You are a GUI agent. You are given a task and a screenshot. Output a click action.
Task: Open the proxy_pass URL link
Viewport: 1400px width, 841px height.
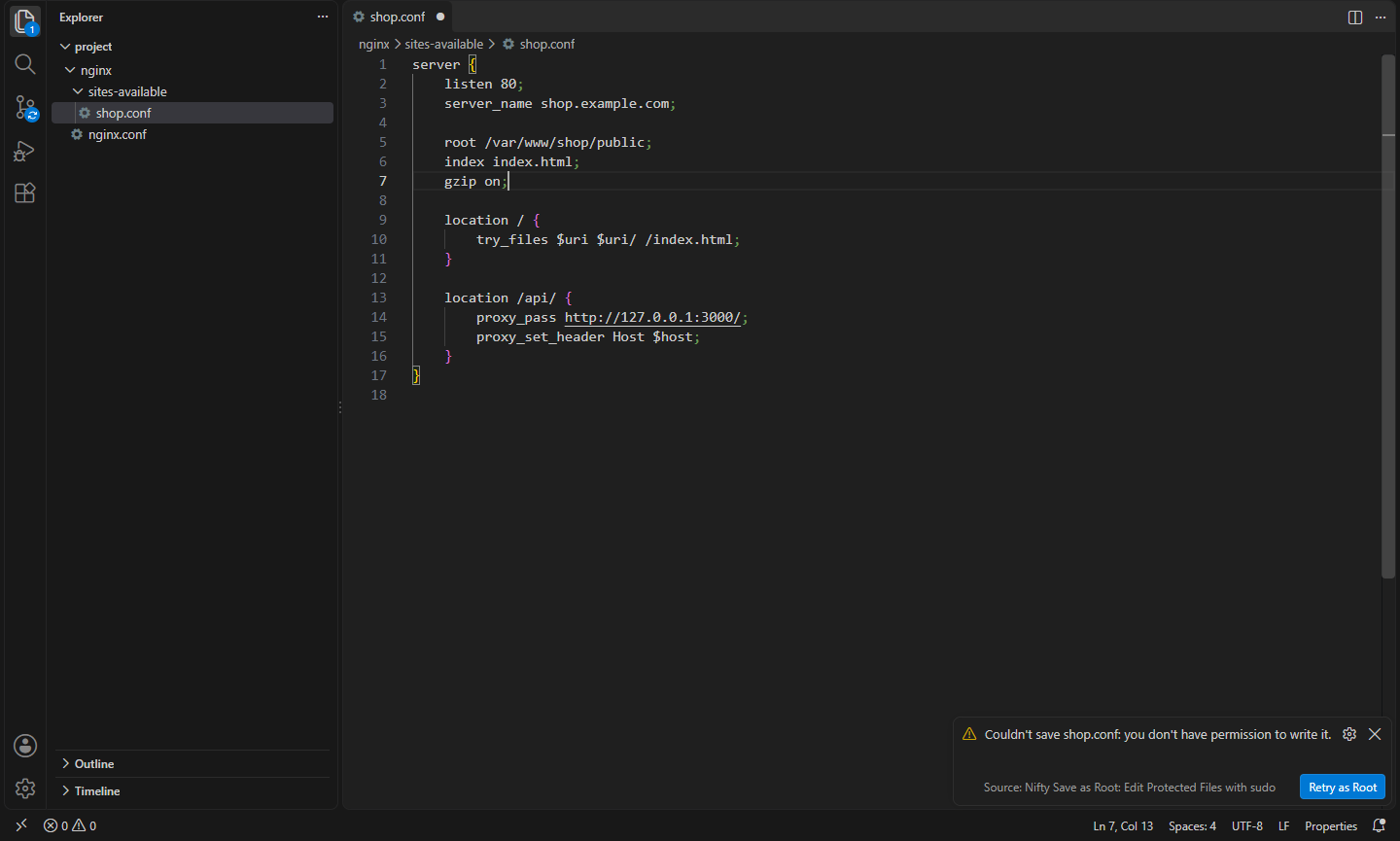tap(652, 317)
